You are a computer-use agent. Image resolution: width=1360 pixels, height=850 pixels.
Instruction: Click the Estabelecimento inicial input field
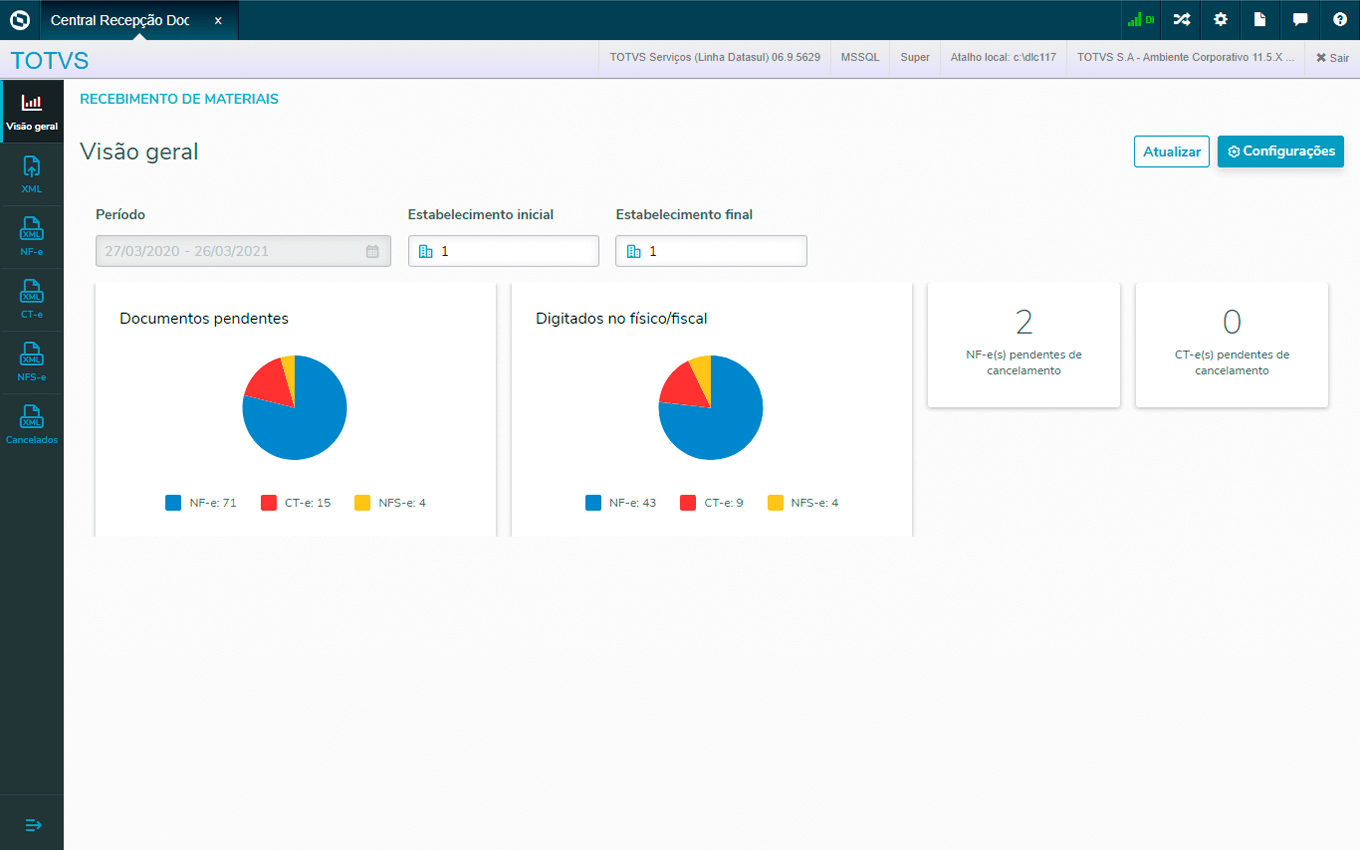pos(503,252)
